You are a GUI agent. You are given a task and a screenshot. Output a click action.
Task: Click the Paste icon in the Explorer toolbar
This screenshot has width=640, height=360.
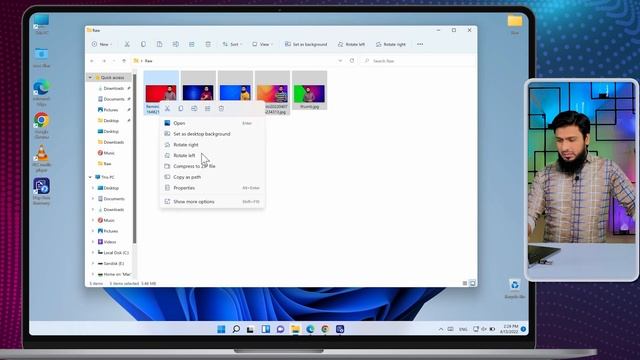(160, 44)
